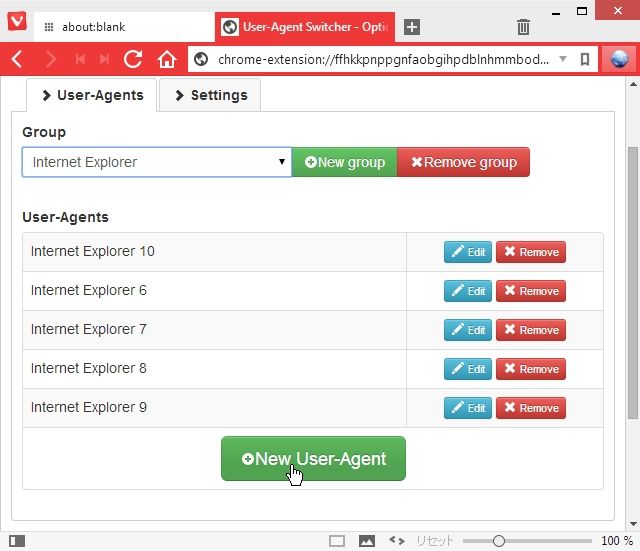Click the 100 % zoom value

(x=617, y=541)
